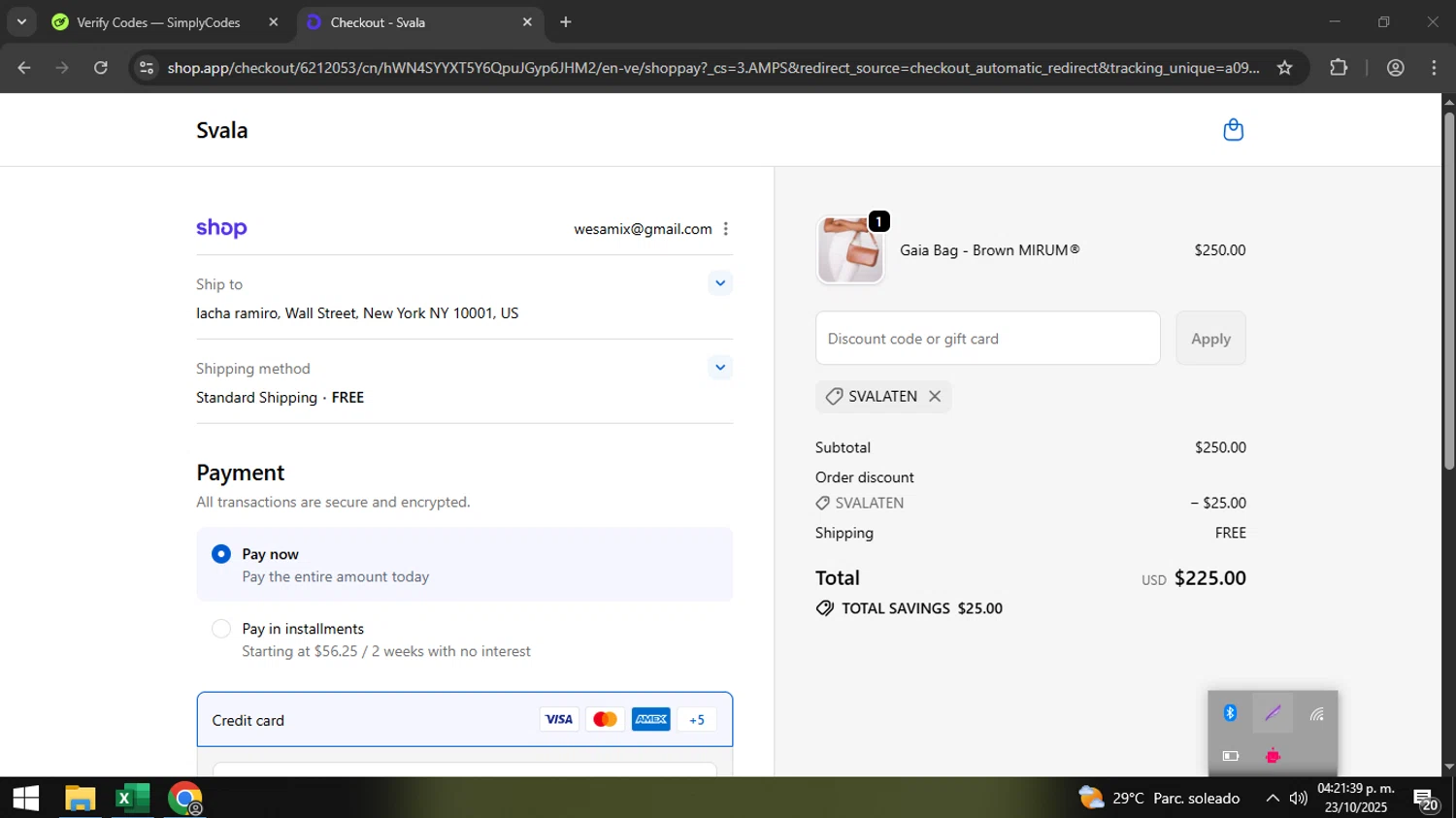Image resolution: width=1456 pixels, height=818 pixels.
Task: Show the +5 more card types
Action: [697, 719]
